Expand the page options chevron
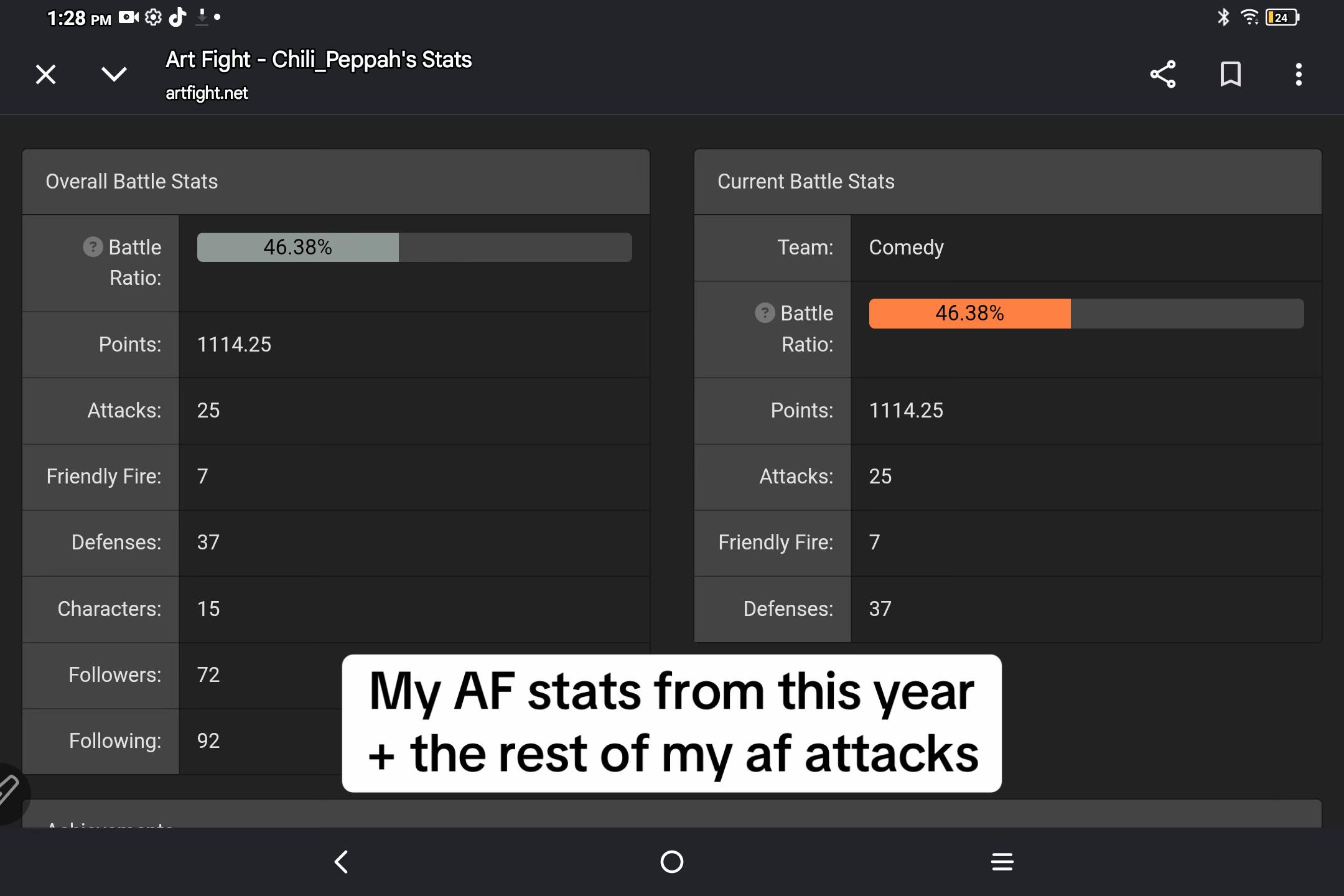This screenshot has height=896, width=1344. [x=114, y=75]
